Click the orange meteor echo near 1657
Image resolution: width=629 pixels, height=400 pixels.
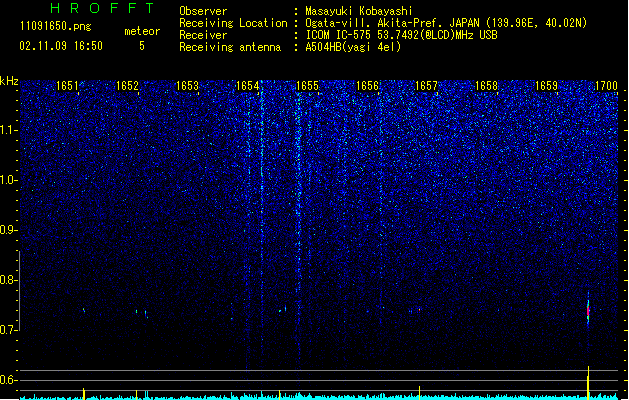pos(420,310)
